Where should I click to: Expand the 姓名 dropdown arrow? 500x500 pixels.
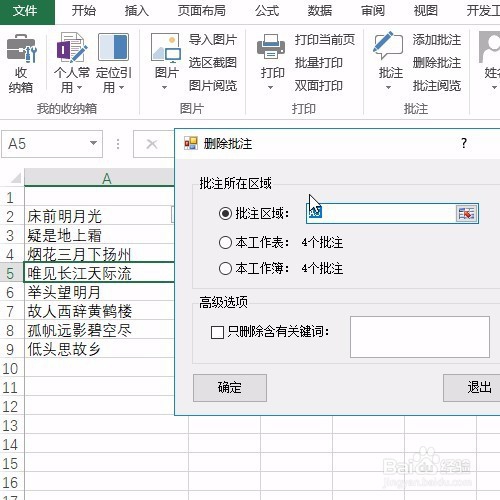[494, 88]
